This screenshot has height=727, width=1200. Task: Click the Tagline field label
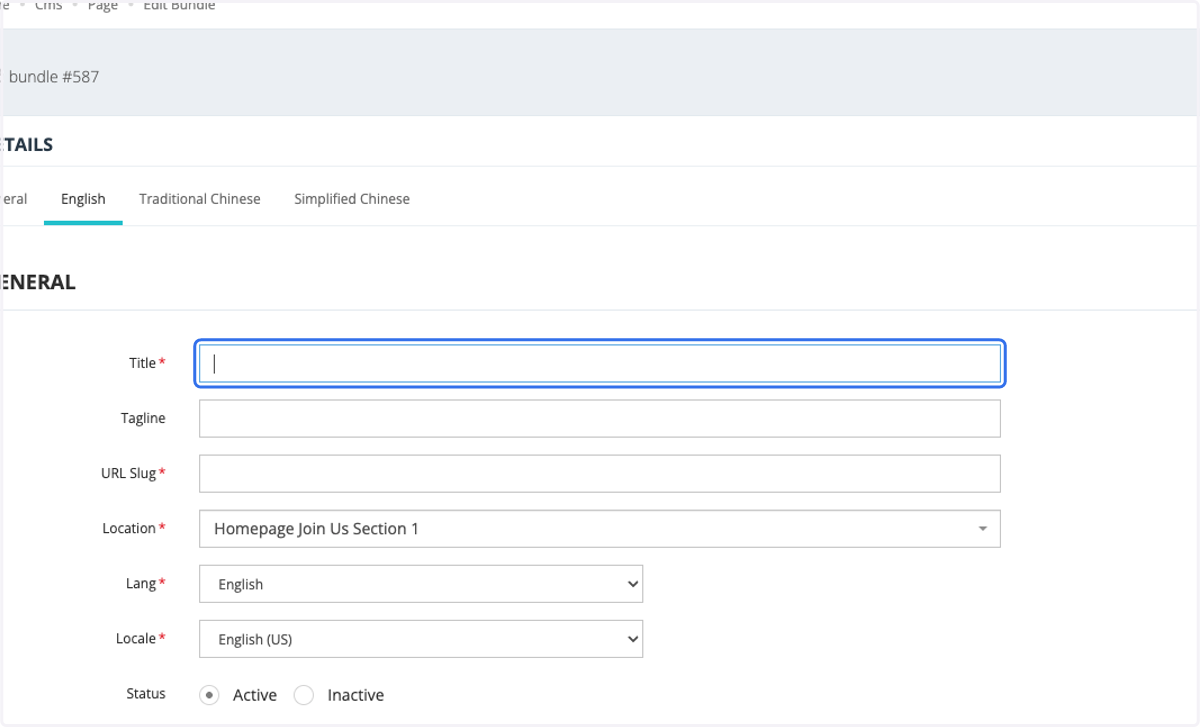(x=143, y=418)
